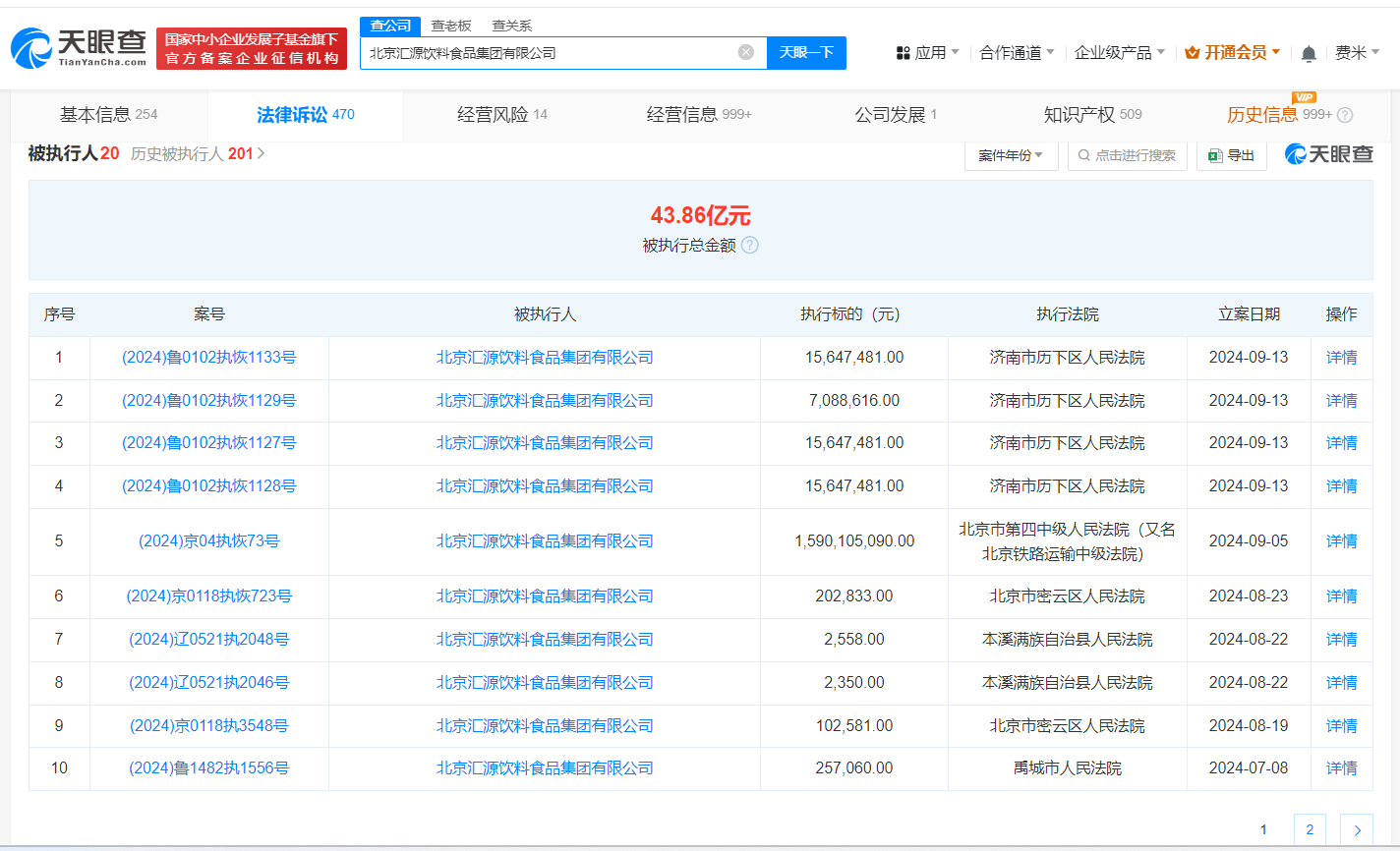Click 详情 on case (2024)京04执恢73号
Image resolution: width=1400 pixels, height=851 pixels.
click(x=1341, y=540)
